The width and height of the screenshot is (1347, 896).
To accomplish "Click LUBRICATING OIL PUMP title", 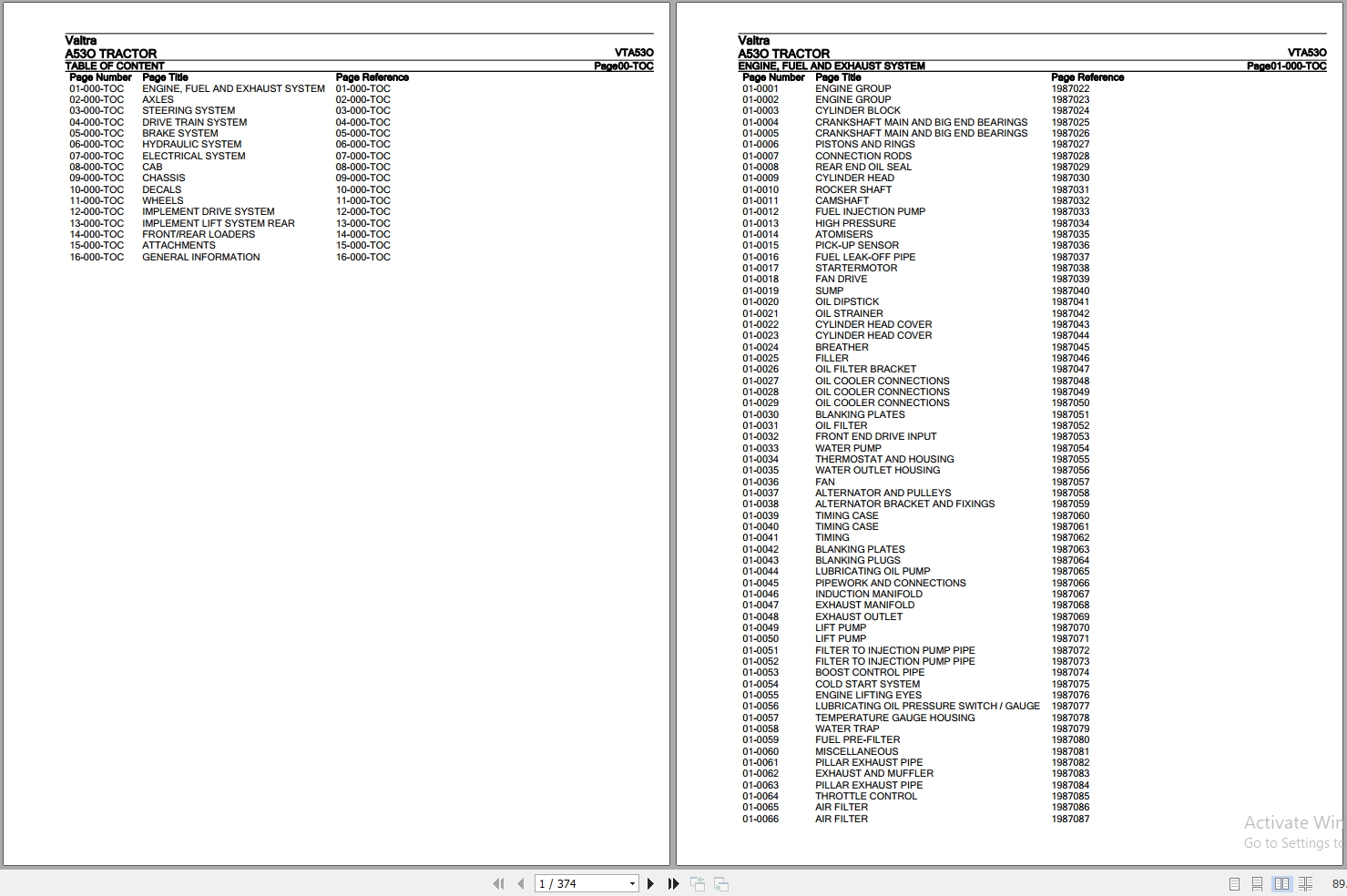I will [872, 571].
